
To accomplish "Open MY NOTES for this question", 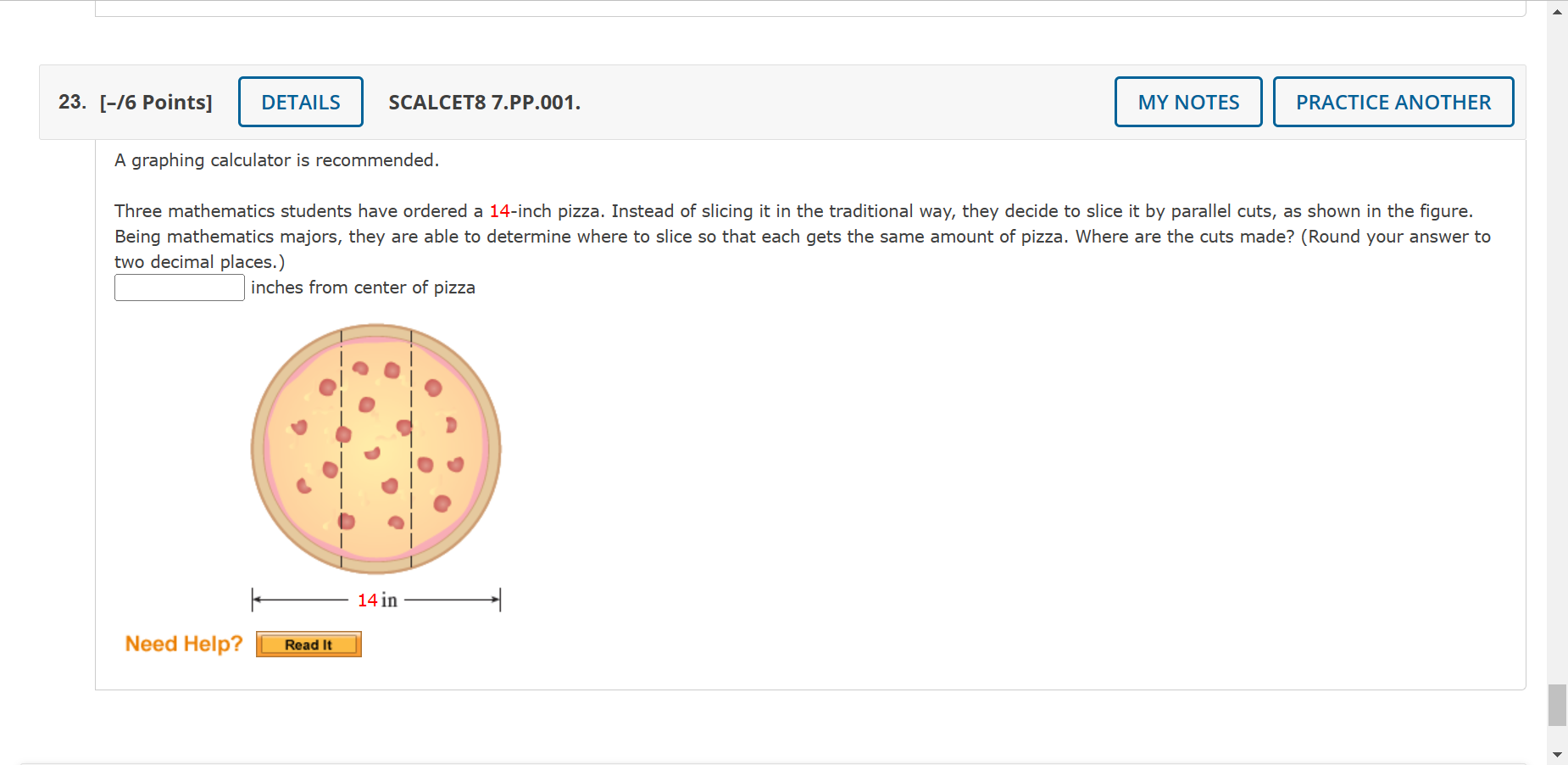I will click(x=1187, y=102).
